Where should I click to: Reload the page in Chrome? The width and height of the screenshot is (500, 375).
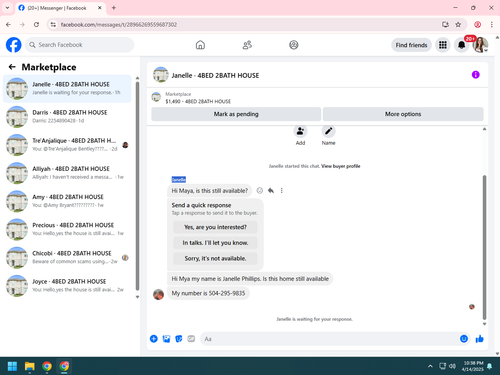click(x=36, y=24)
